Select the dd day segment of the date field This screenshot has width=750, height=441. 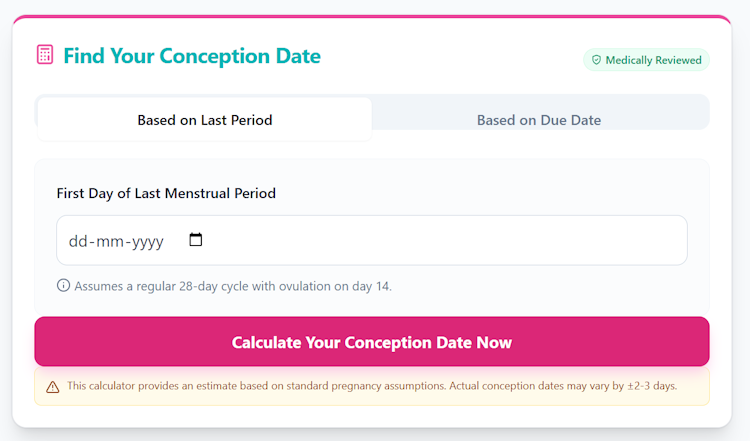coord(79,241)
